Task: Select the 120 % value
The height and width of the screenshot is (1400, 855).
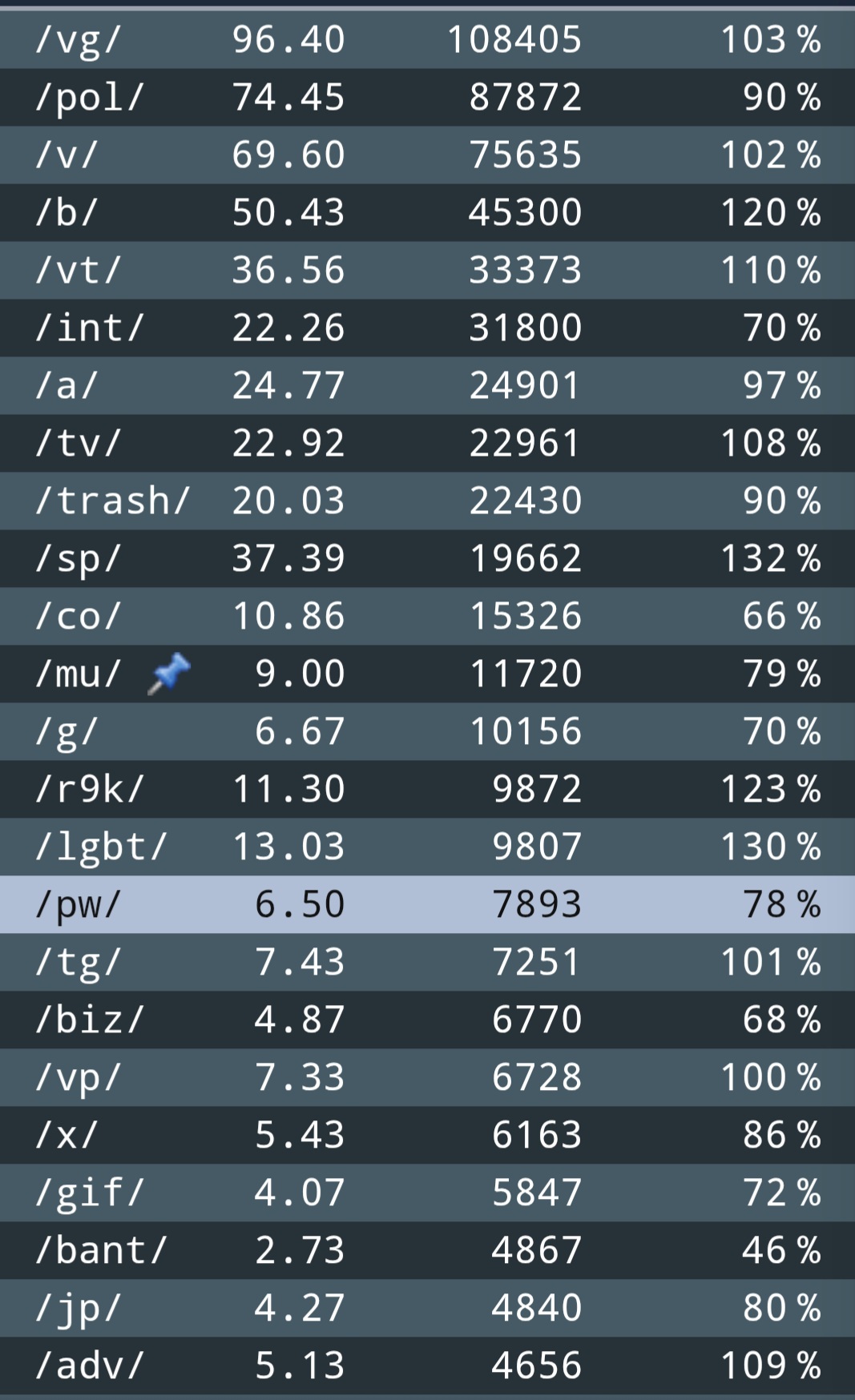Action: coord(771,213)
